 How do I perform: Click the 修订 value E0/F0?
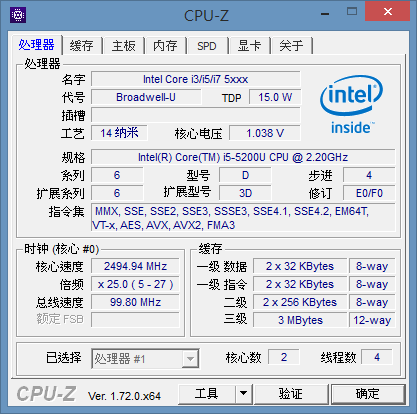tap(369, 193)
